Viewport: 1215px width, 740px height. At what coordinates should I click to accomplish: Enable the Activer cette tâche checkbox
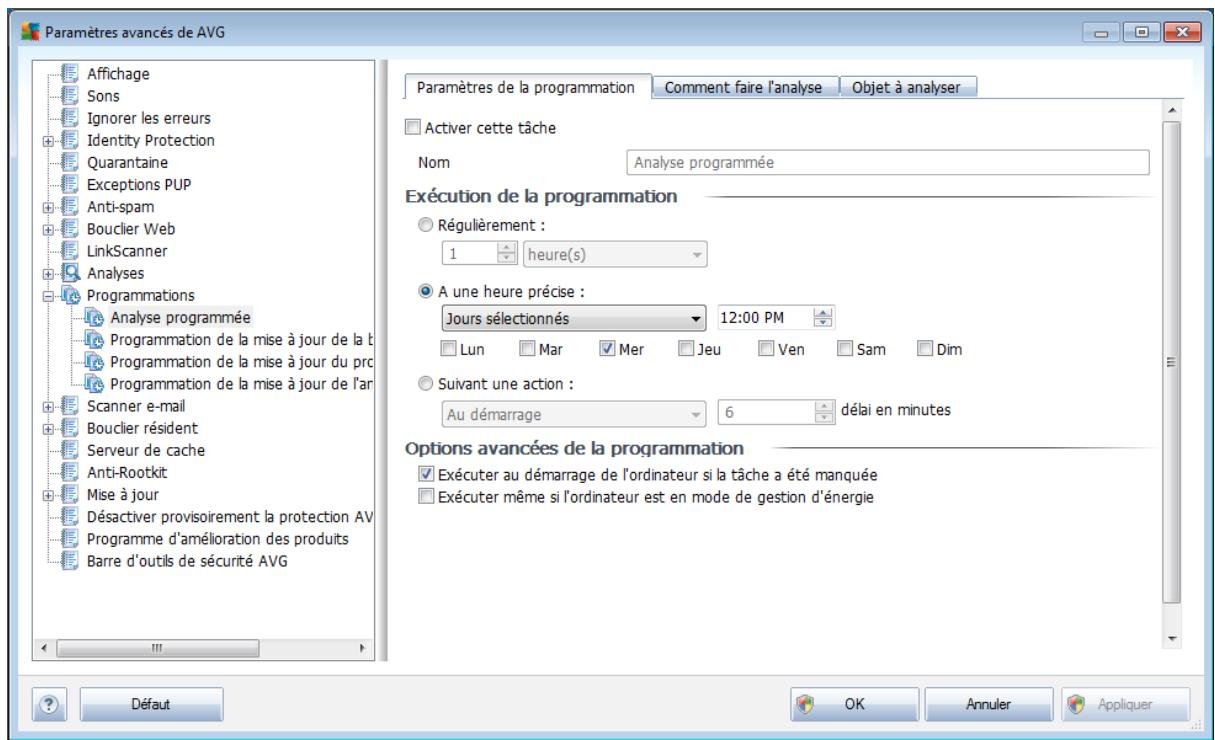pos(411,128)
